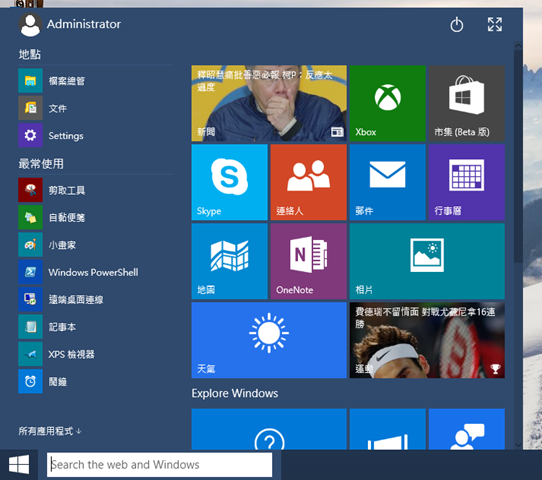Image resolution: width=542 pixels, height=480 pixels.
Task: Expand Start menu to full screen
Action: 495,25
